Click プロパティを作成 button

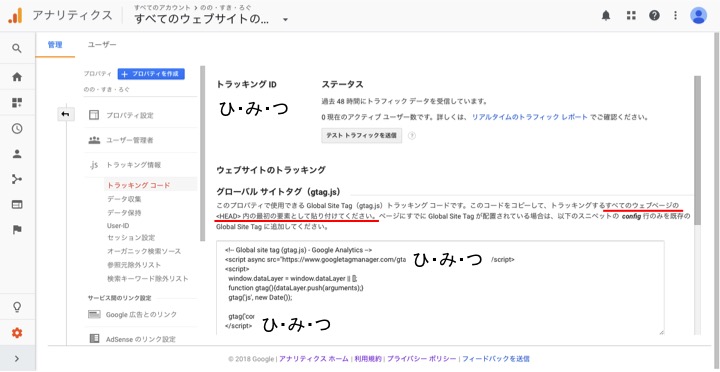151,74
